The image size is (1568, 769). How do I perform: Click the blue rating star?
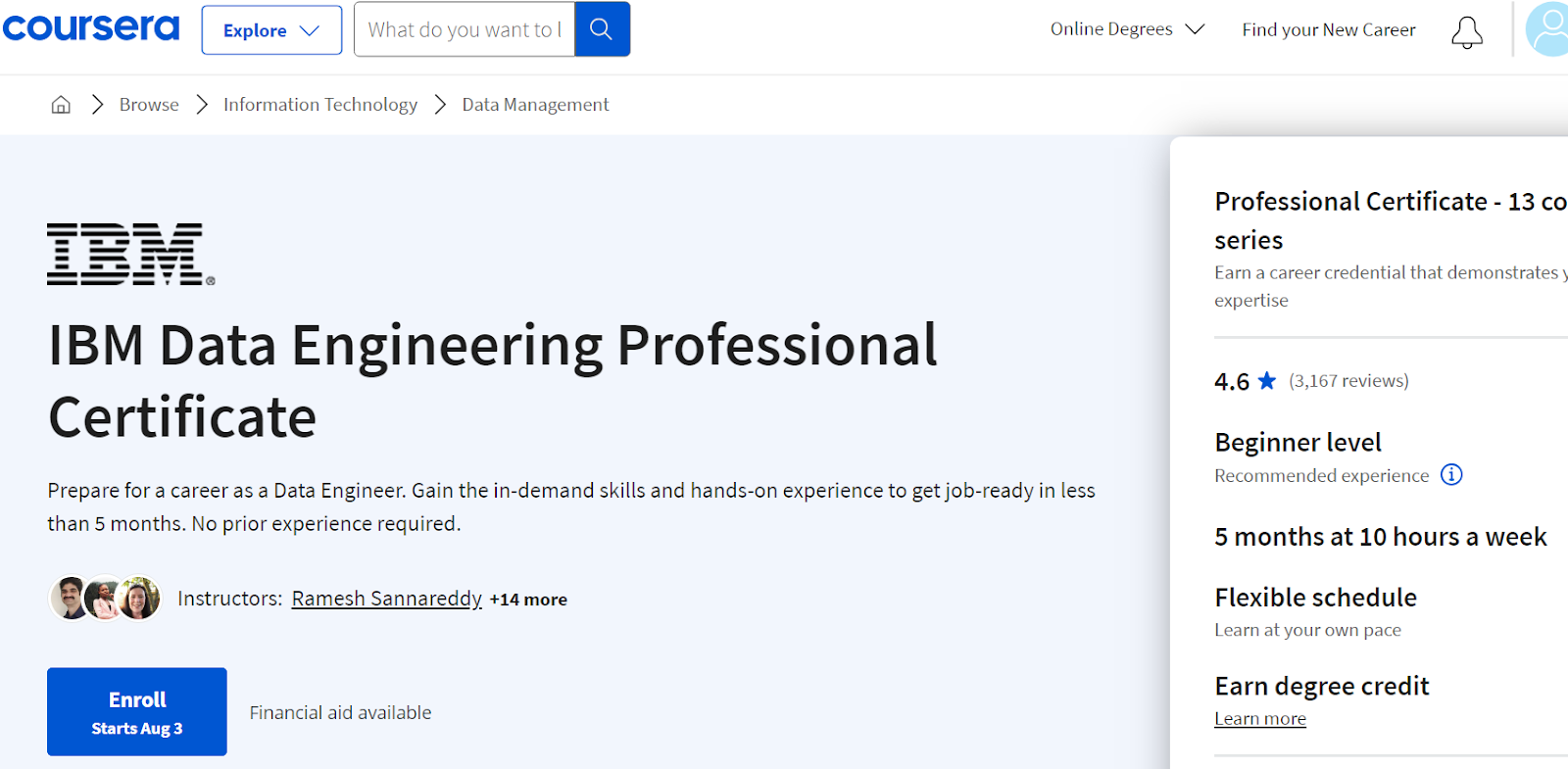[1267, 381]
